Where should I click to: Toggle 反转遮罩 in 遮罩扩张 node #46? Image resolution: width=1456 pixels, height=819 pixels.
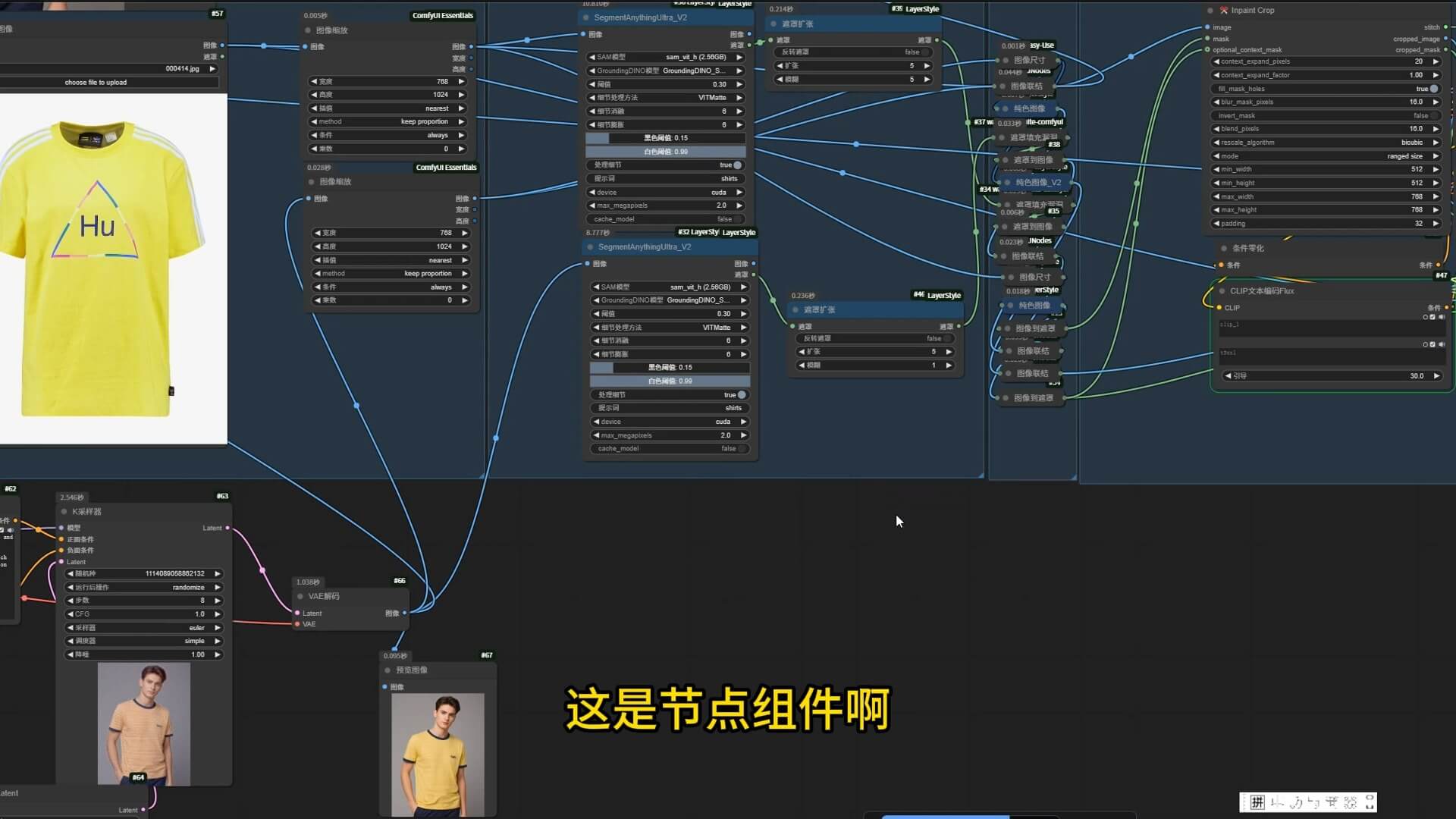[x=875, y=339]
